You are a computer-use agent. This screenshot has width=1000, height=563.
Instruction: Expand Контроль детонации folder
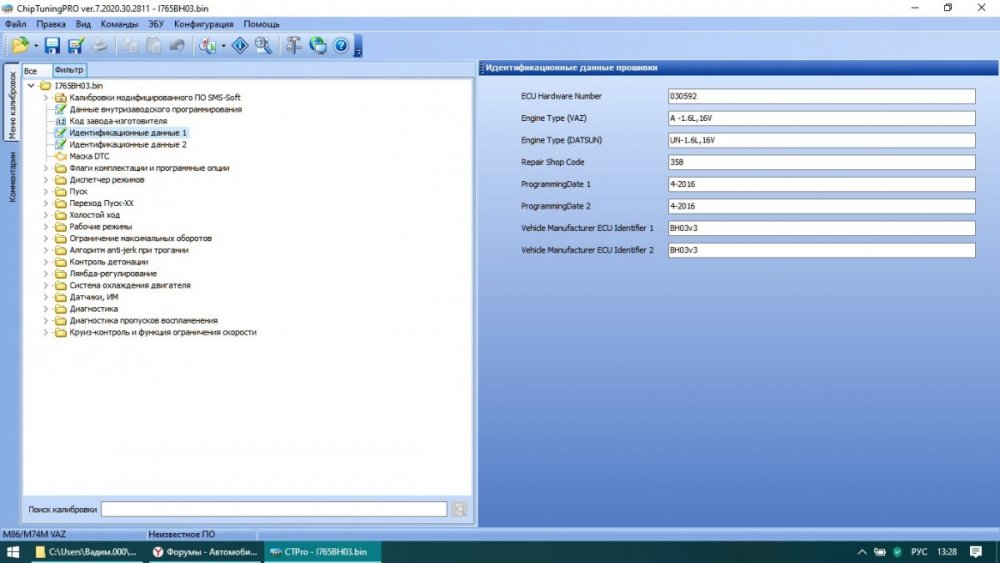click(x=45, y=262)
